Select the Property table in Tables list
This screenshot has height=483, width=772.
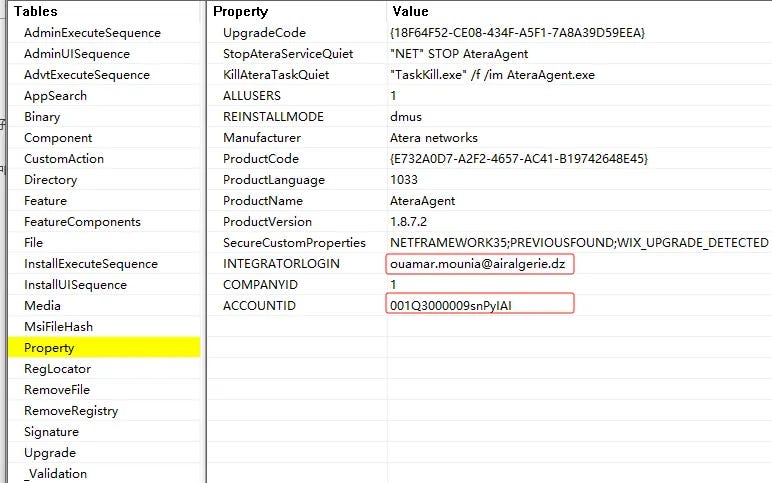[104, 348]
